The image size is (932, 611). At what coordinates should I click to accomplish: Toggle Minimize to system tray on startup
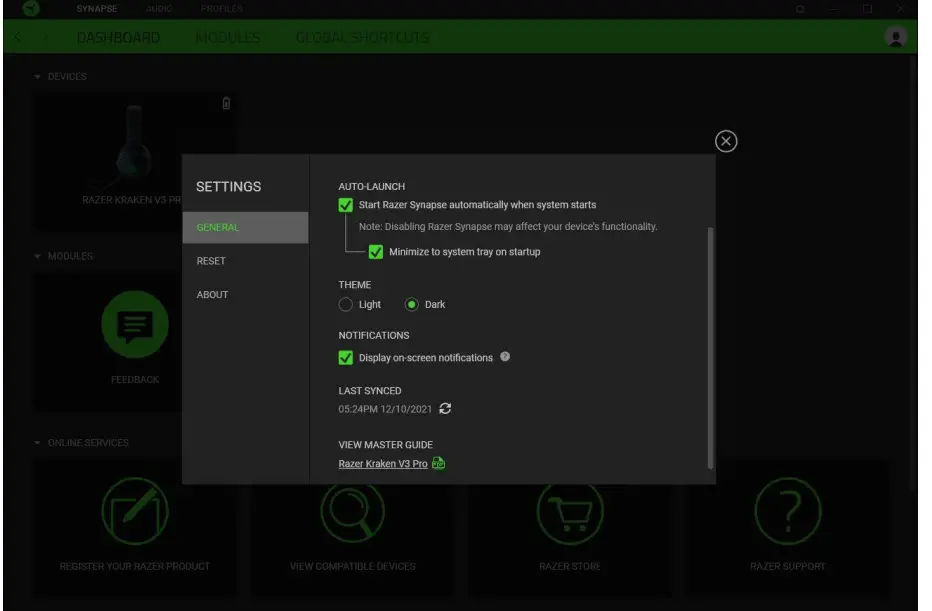coord(376,252)
